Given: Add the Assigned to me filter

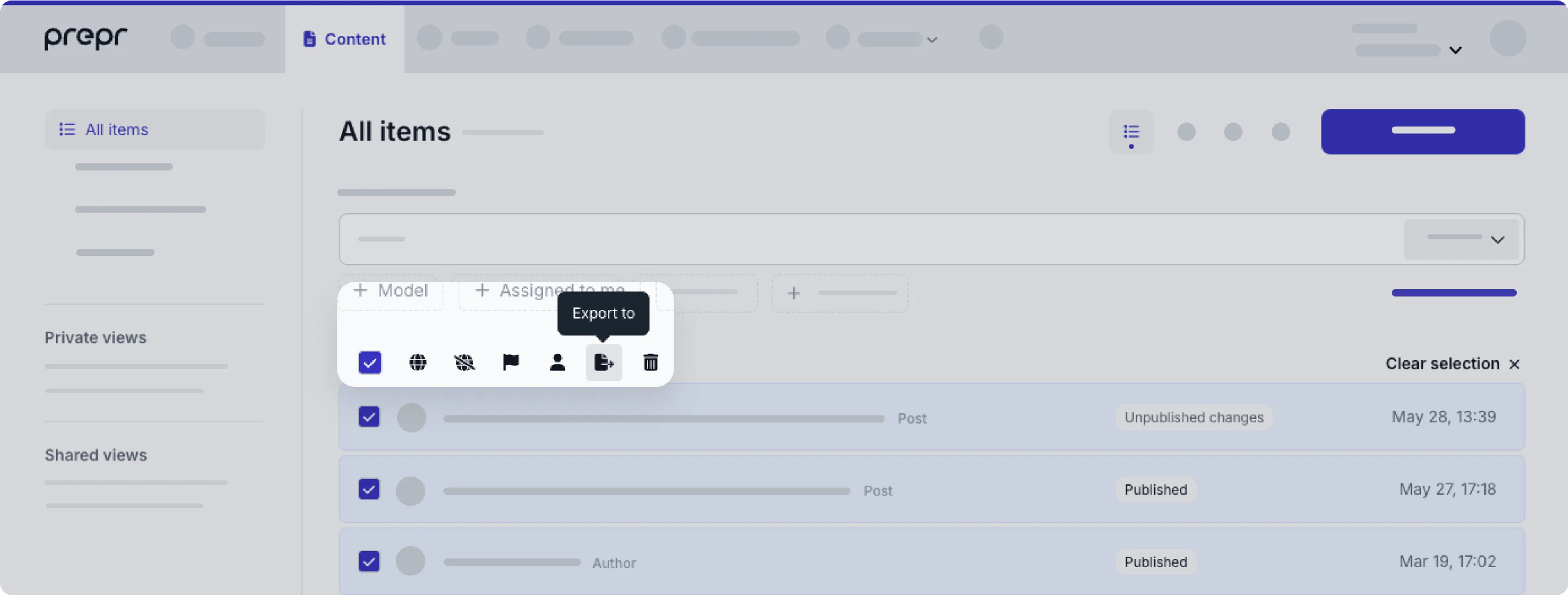Looking at the screenshot, I should pos(550,291).
